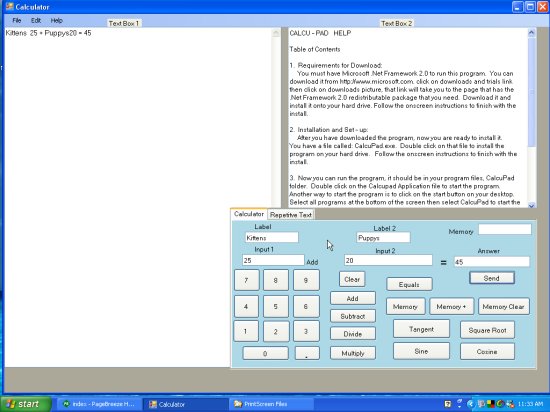Viewport: 550px width, 412px height.
Task: Click the help text scrollbar up arrow
Action: tap(531, 33)
